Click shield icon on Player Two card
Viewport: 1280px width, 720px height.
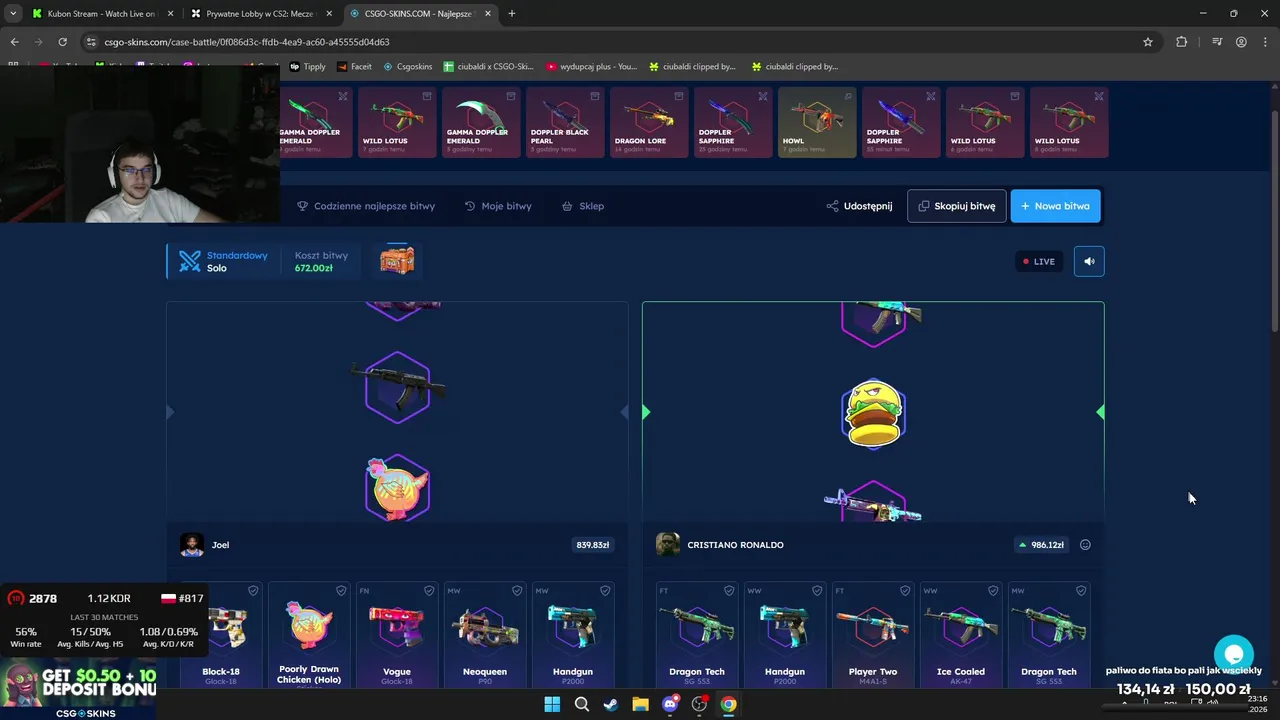905,591
